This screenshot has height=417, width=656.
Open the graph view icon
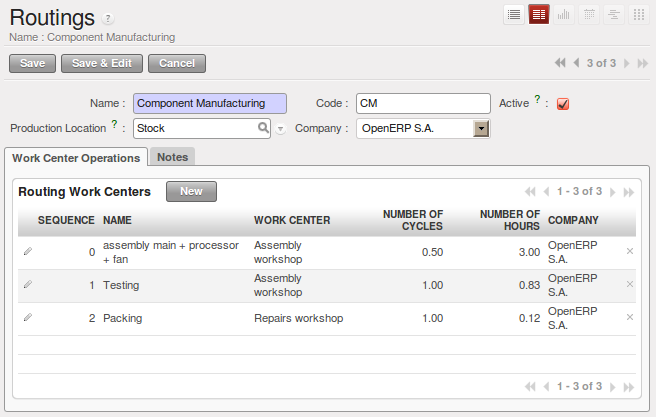[564, 15]
